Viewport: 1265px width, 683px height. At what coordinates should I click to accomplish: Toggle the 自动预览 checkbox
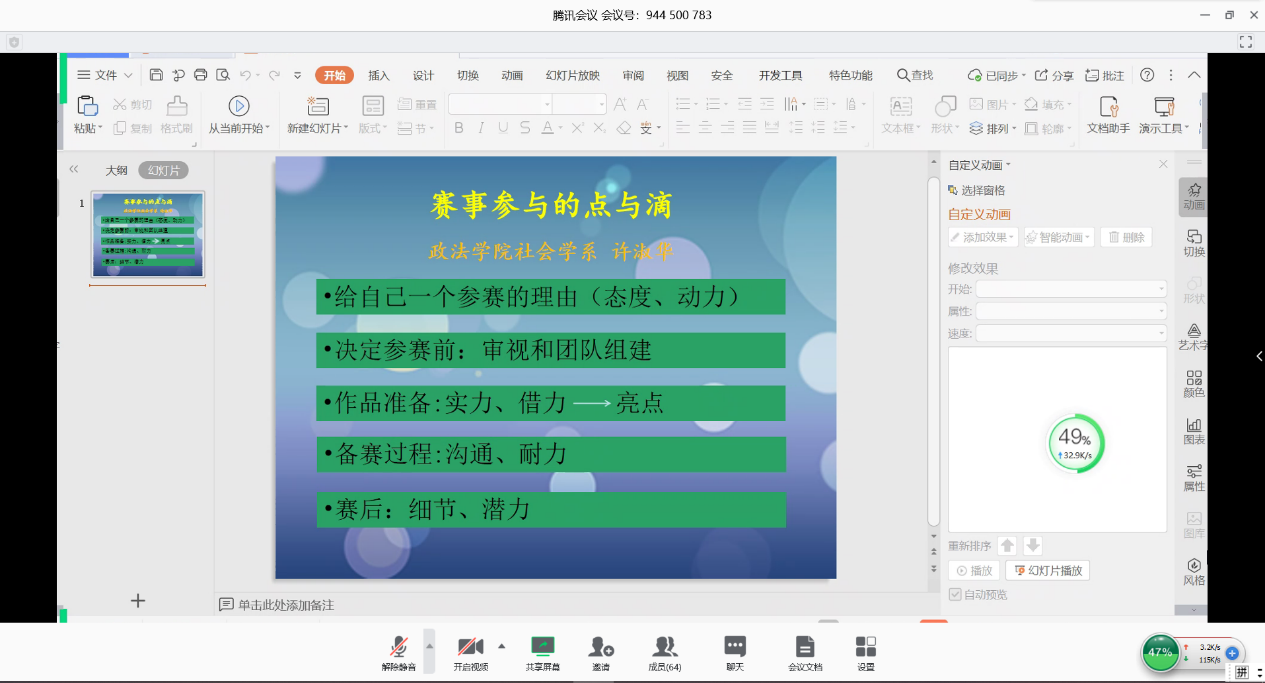[x=955, y=595]
